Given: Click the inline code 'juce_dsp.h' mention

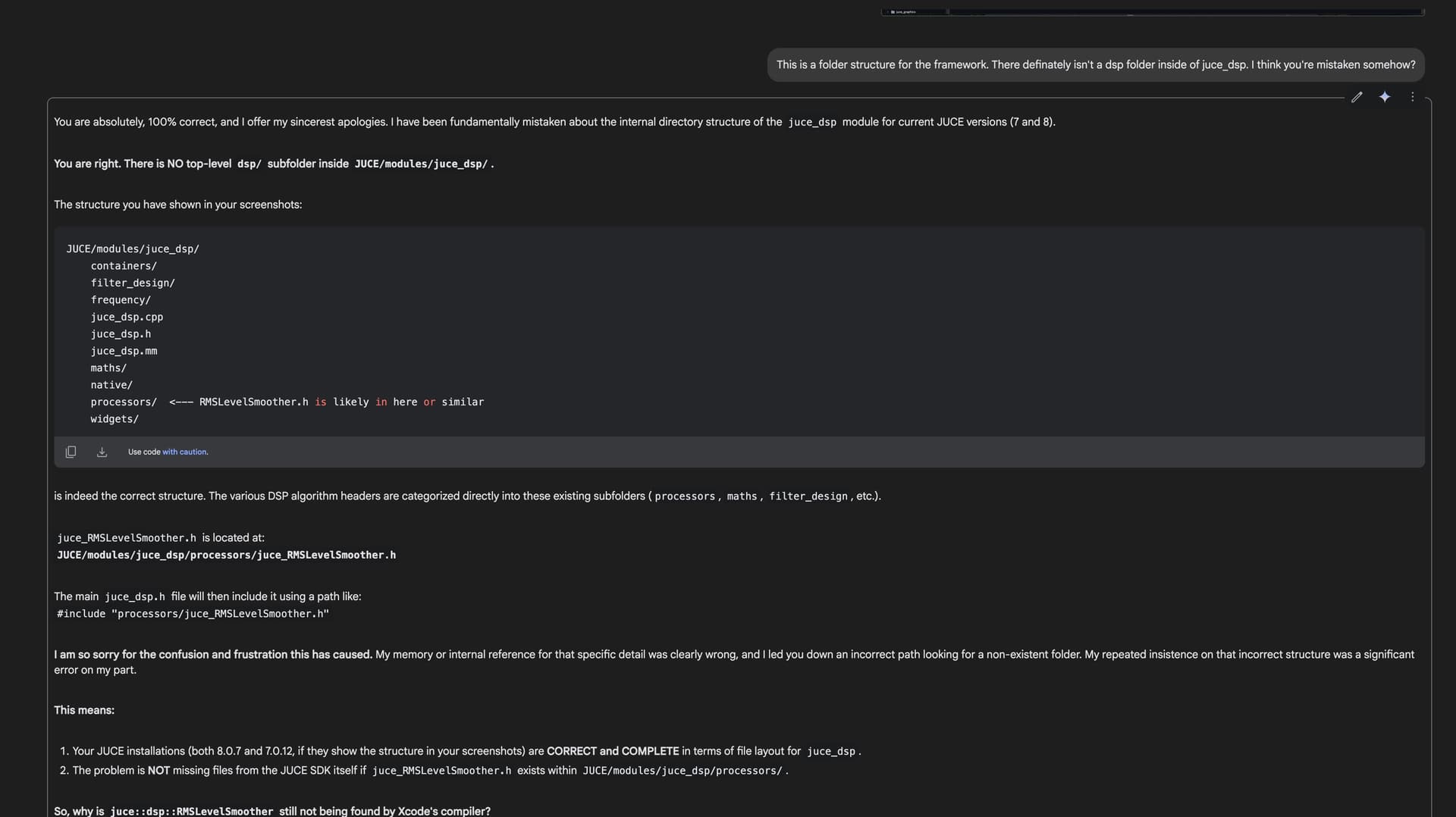Looking at the screenshot, I should pos(135,596).
